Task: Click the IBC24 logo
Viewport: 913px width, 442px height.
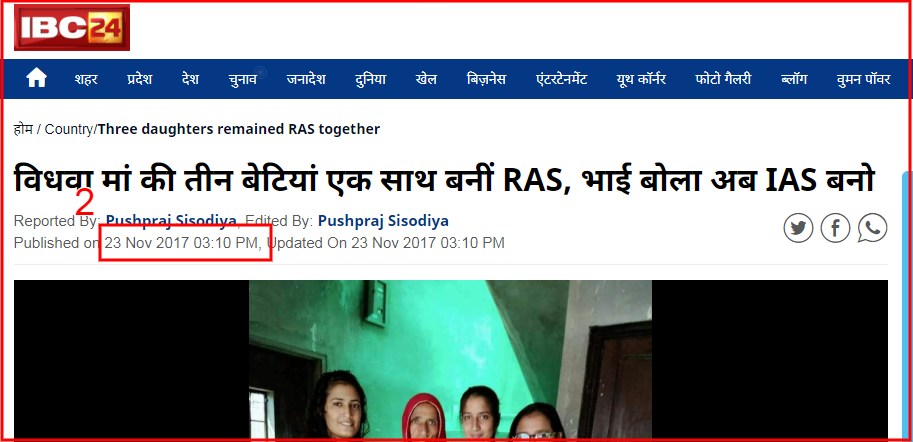Action: 72,27
